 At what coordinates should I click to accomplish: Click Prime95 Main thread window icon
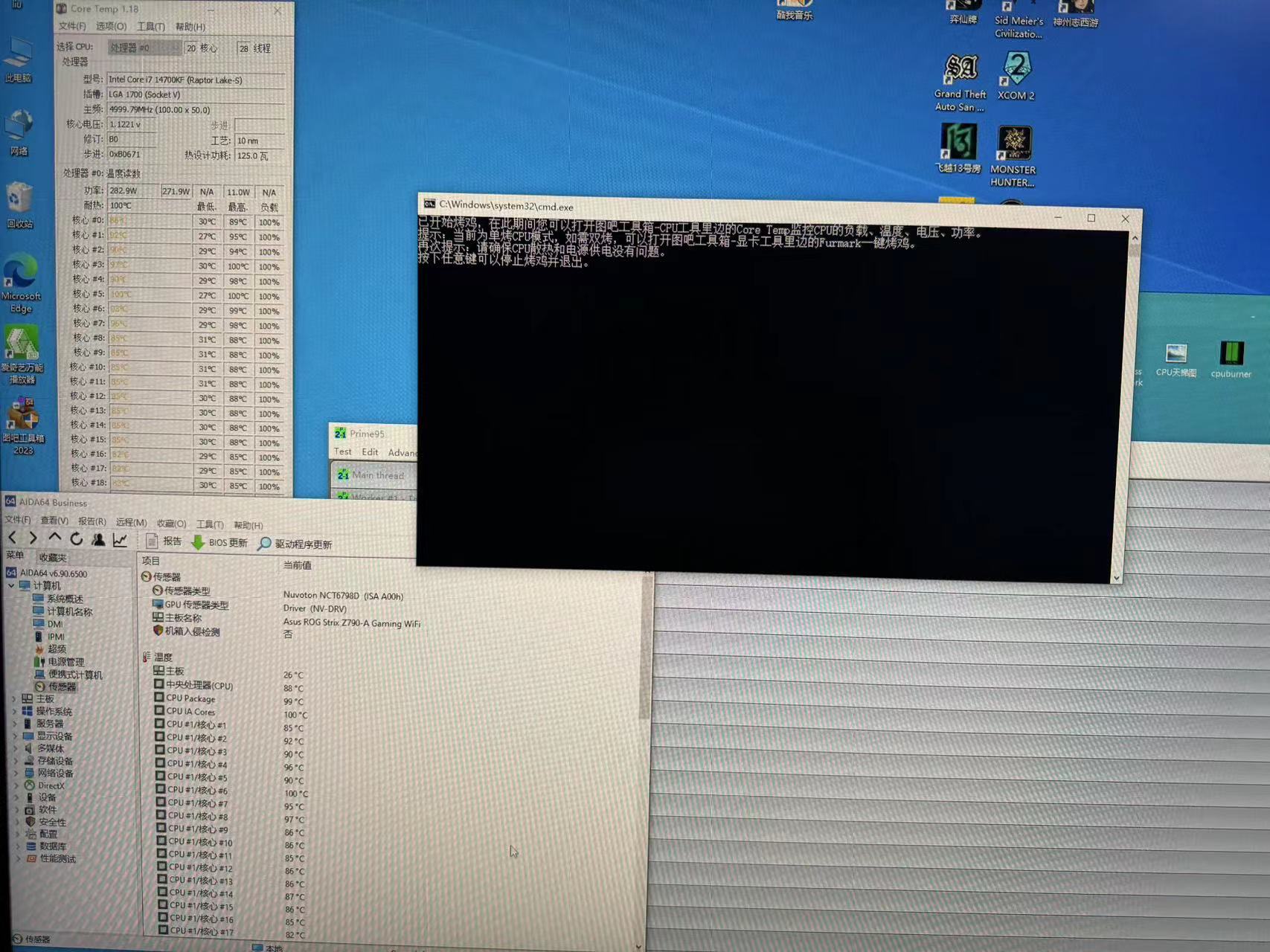pyautogui.click(x=343, y=474)
